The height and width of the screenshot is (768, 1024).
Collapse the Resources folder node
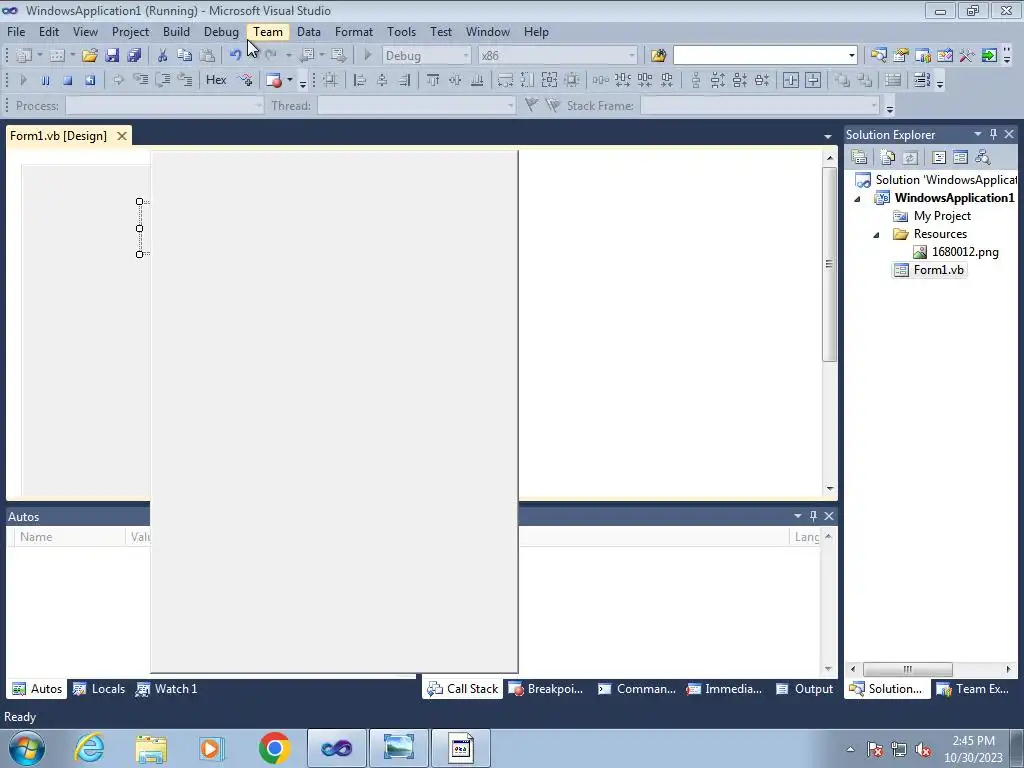876,234
